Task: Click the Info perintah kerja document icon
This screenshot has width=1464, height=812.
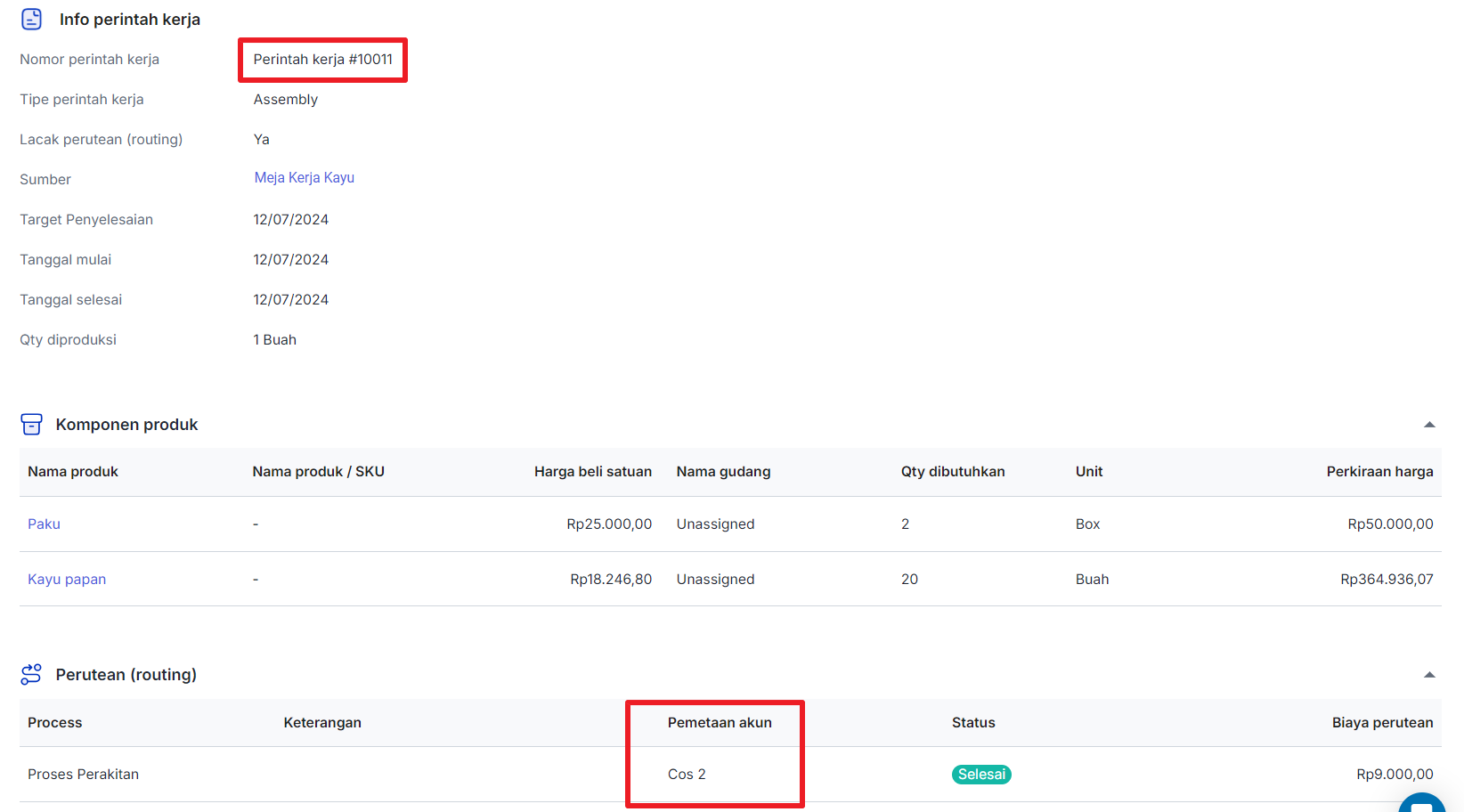Action: tap(31, 19)
